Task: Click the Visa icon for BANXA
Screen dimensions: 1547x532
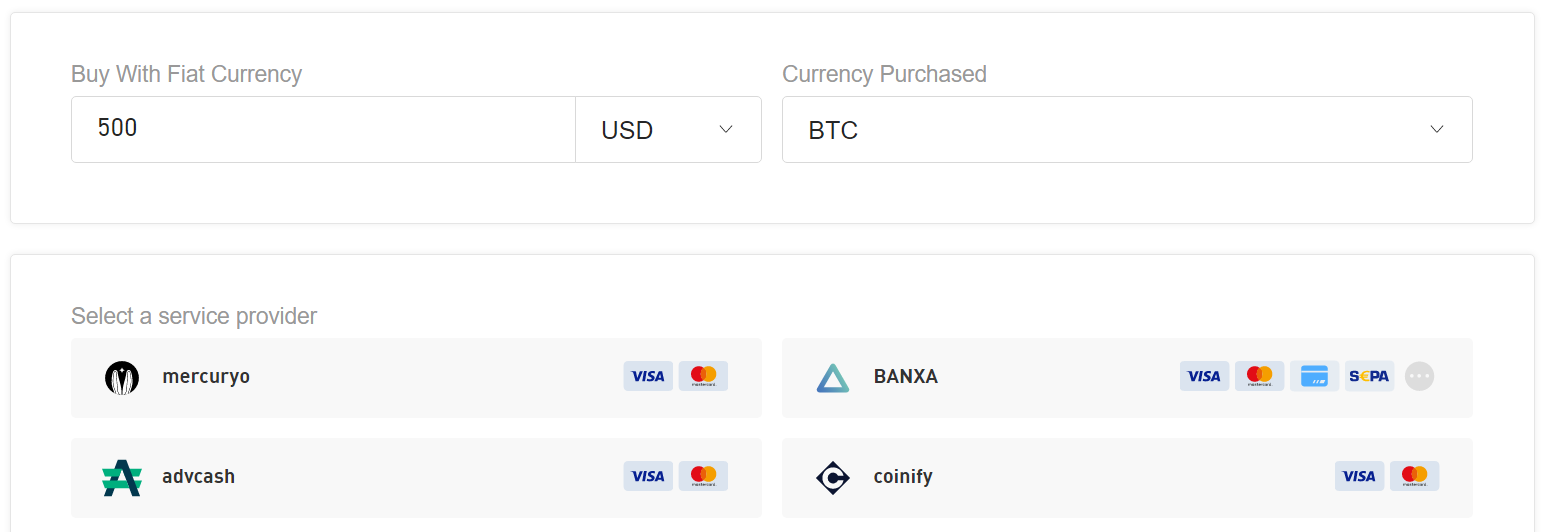Action: click(1204, 376)
